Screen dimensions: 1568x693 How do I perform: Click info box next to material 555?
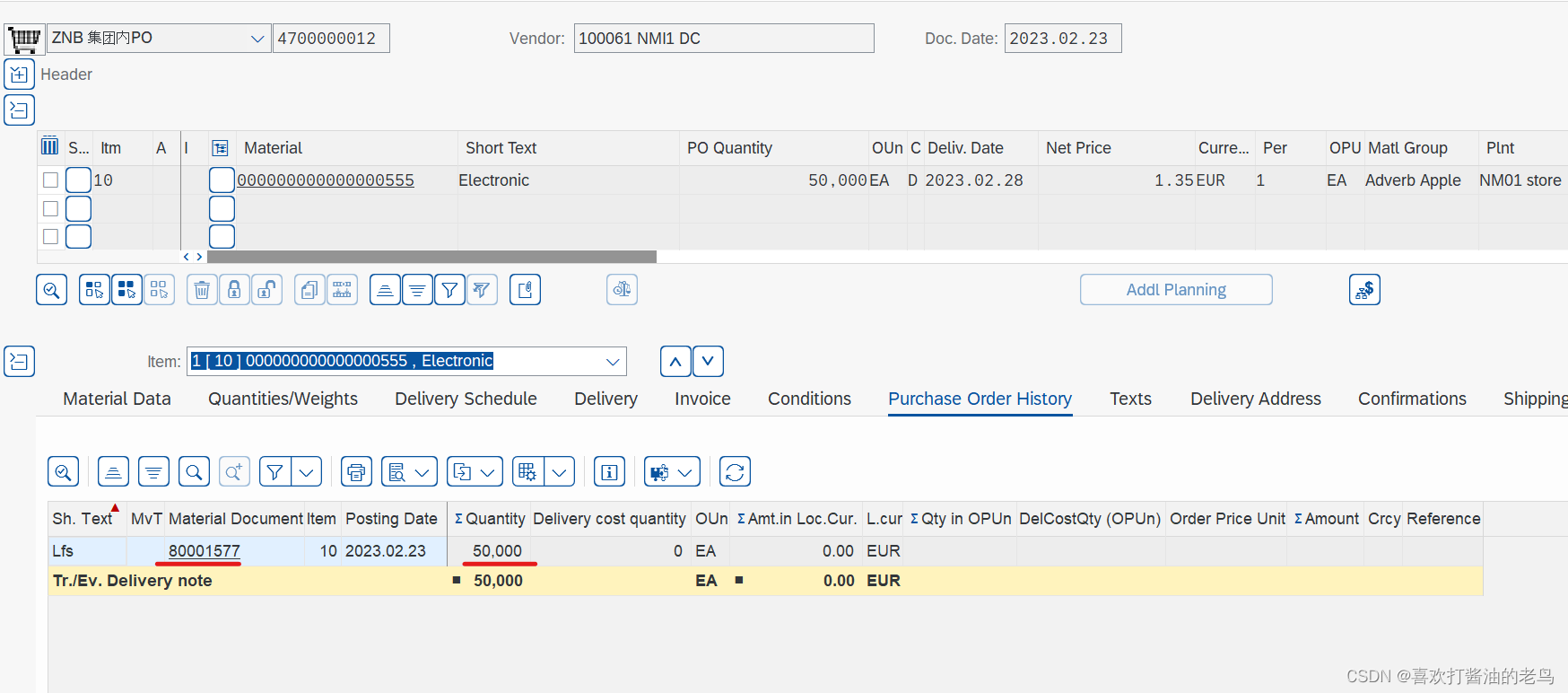222,180
